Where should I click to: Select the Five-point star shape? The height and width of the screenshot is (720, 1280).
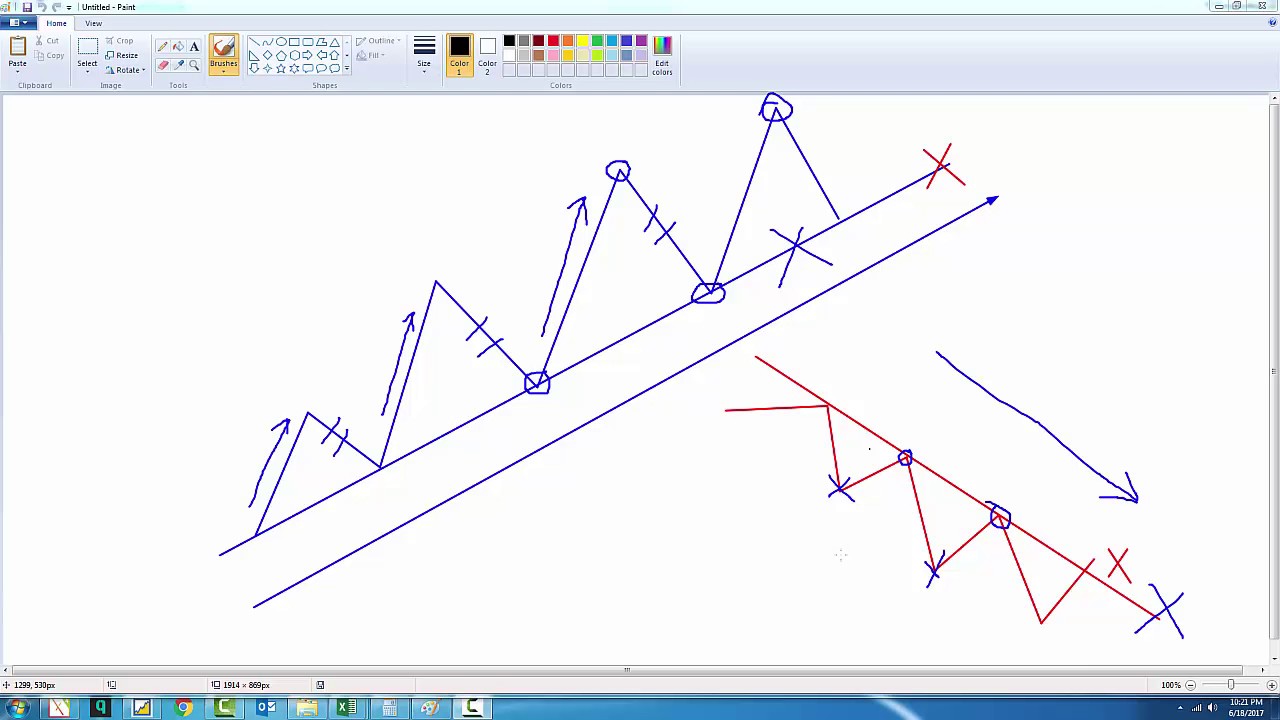point(281,68)
